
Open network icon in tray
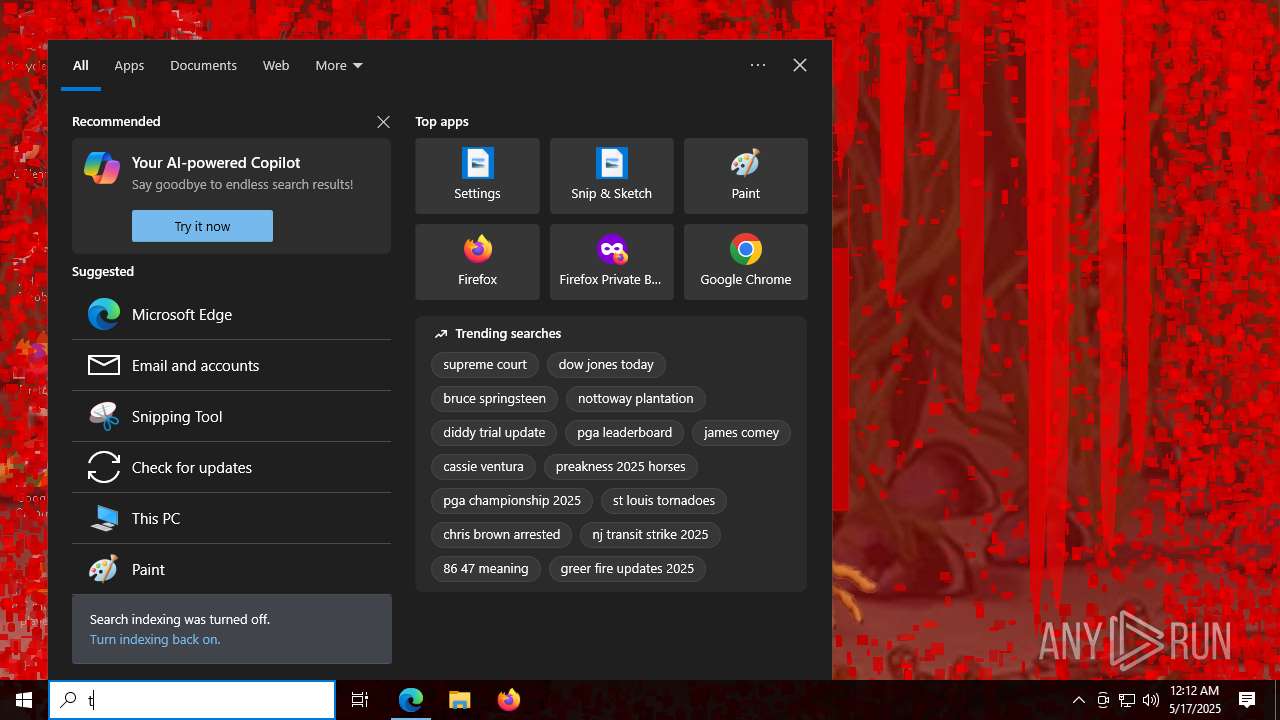(x=1127, y=700)
